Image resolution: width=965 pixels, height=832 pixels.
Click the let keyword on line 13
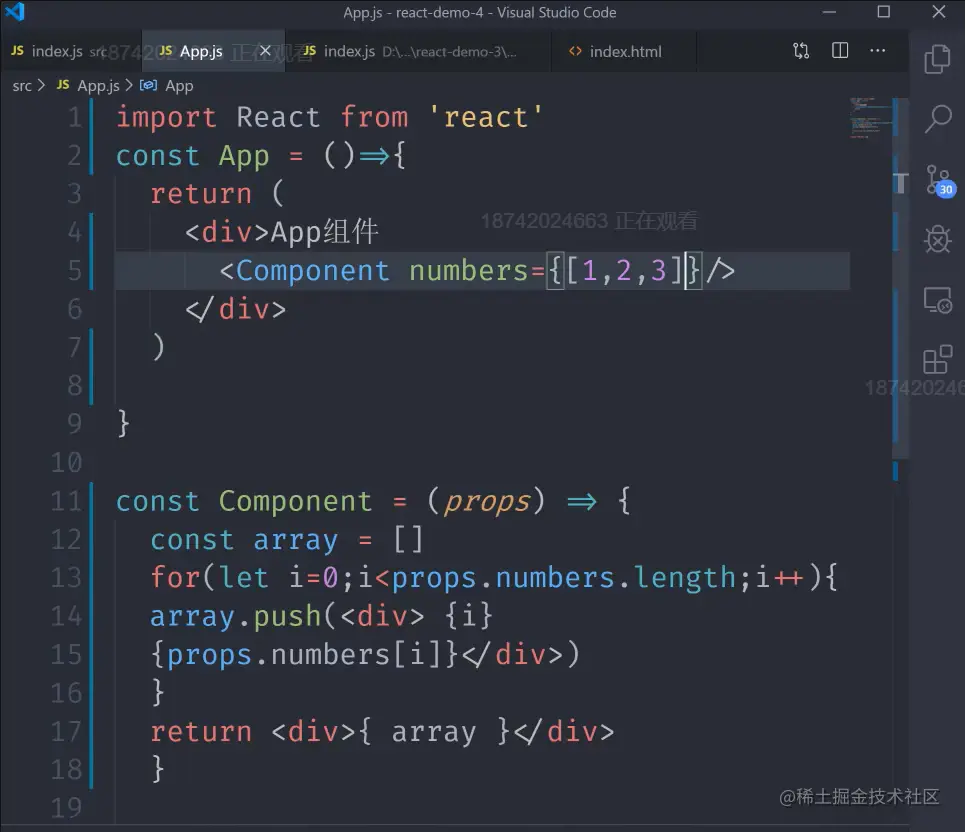coord(244,578)
